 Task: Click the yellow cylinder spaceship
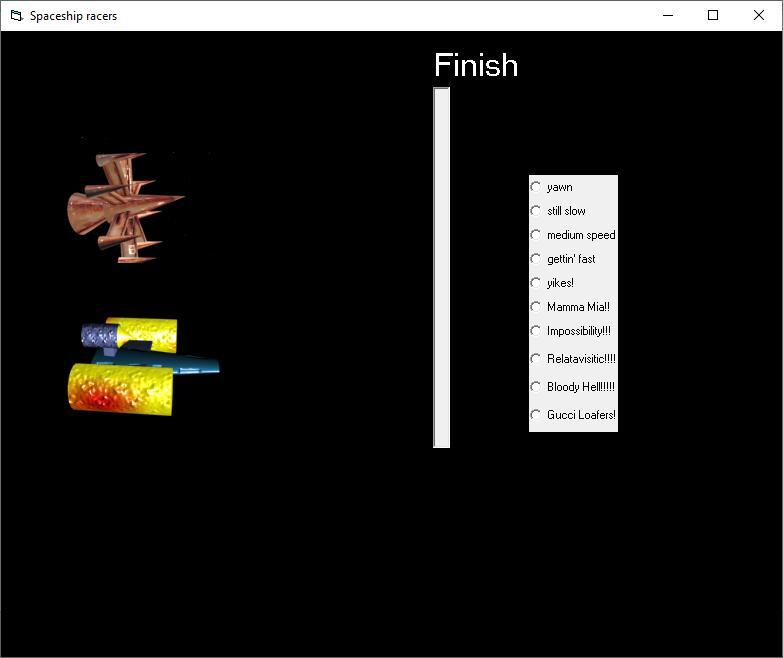point(143,367)
